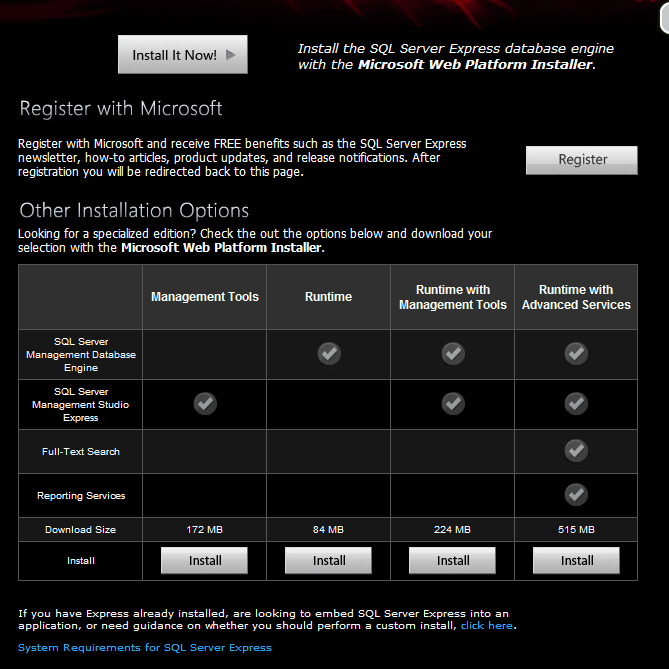Click Database Engine checkmark under Advanced Services column
Image resolution: width=669 pixels, height=669 pixels.
pyautogui.click(x=576, y=353)
